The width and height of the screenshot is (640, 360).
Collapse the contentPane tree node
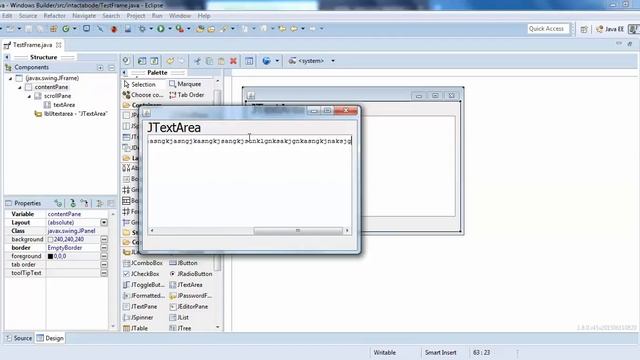pyautogui.click(x=20, y=87)
